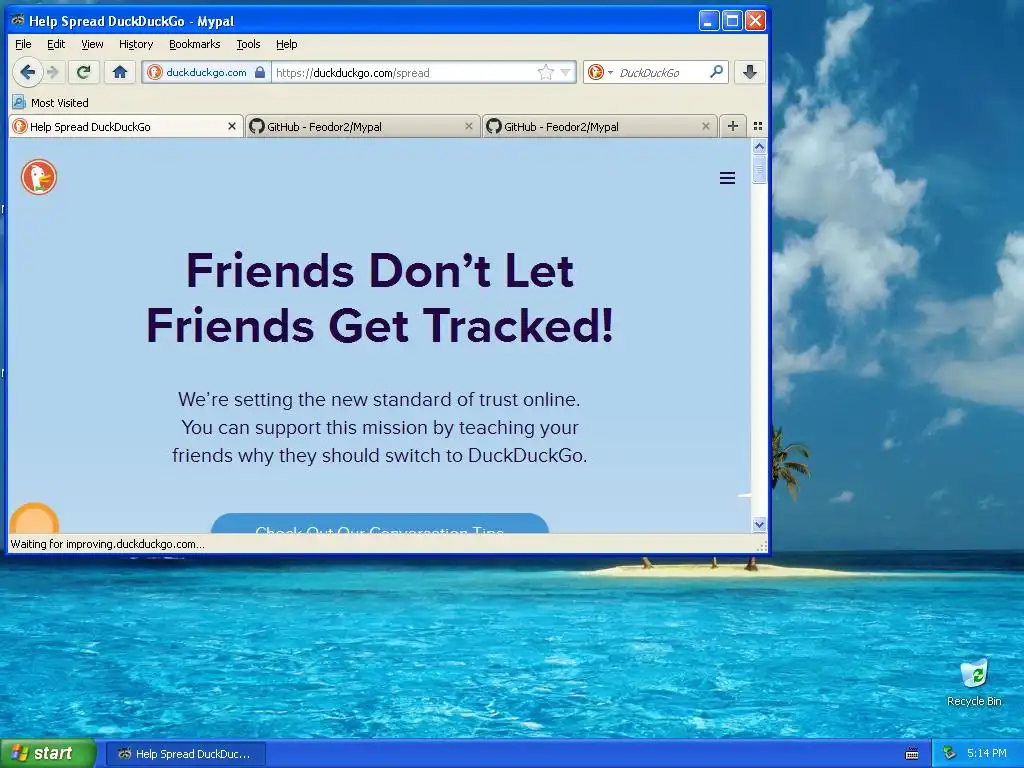This screenshot has width=1024, height=768.
Task: Open the Edit menu
Action: pos(56,44)
